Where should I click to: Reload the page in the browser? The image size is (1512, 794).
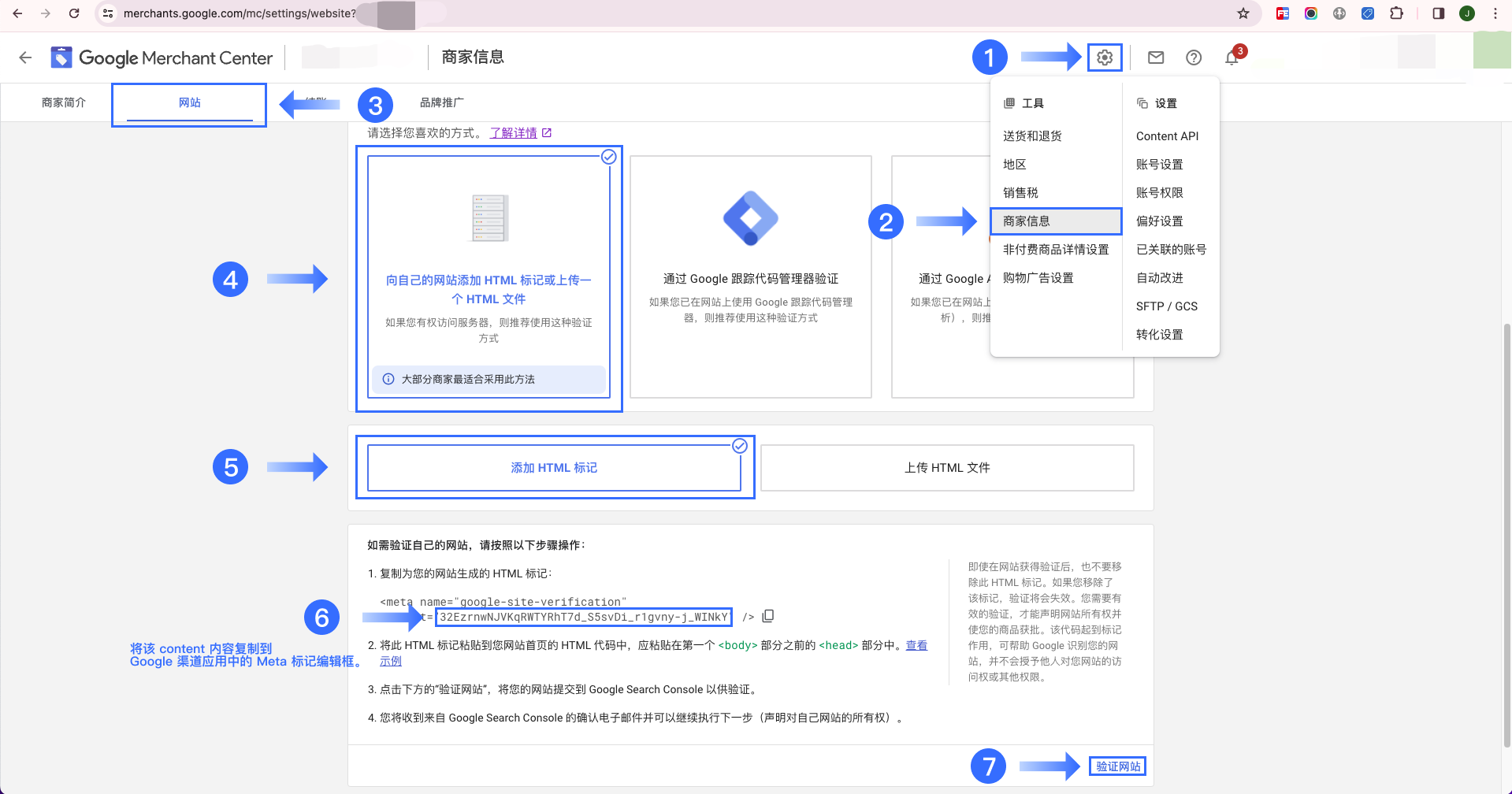74,13
